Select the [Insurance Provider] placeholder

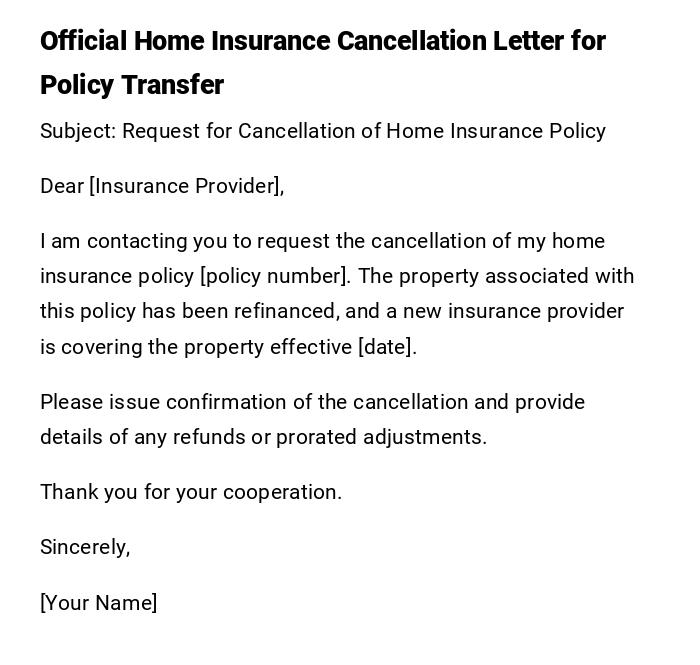[x=186, y=186]
